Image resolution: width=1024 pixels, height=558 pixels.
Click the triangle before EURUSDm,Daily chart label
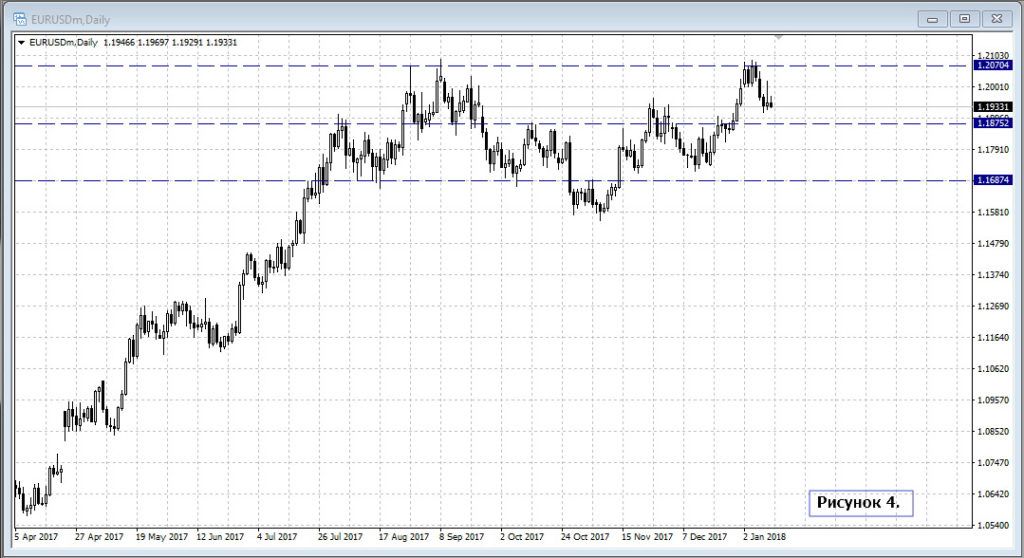coord(22,42)
